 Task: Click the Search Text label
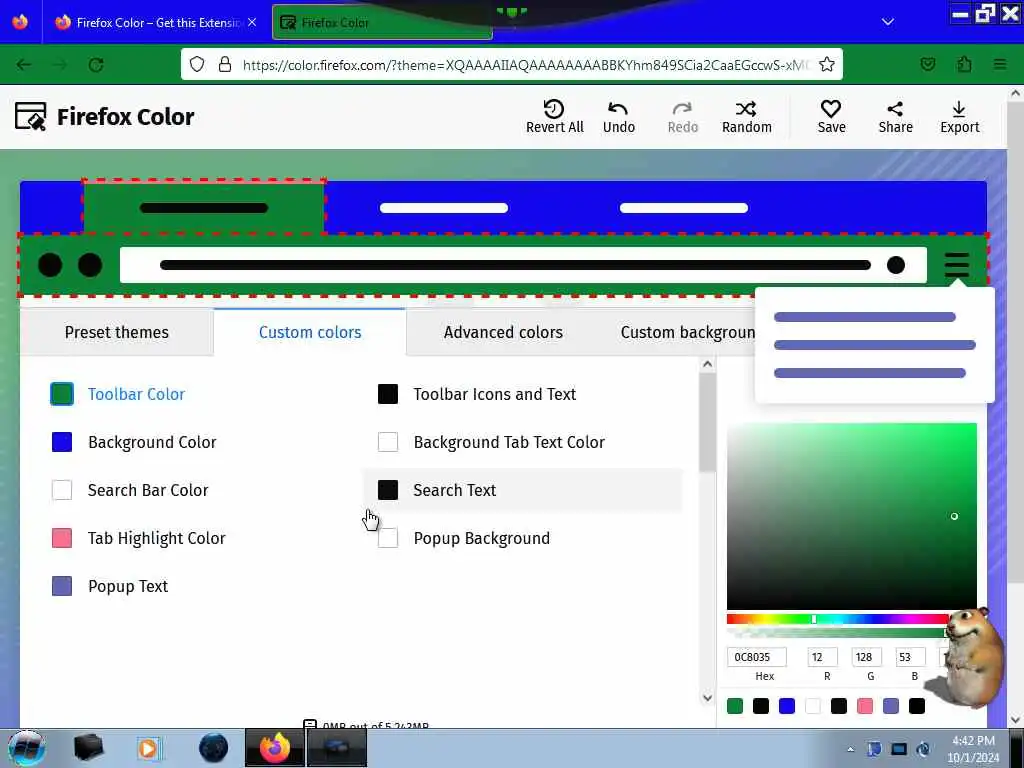coord(455,490)
